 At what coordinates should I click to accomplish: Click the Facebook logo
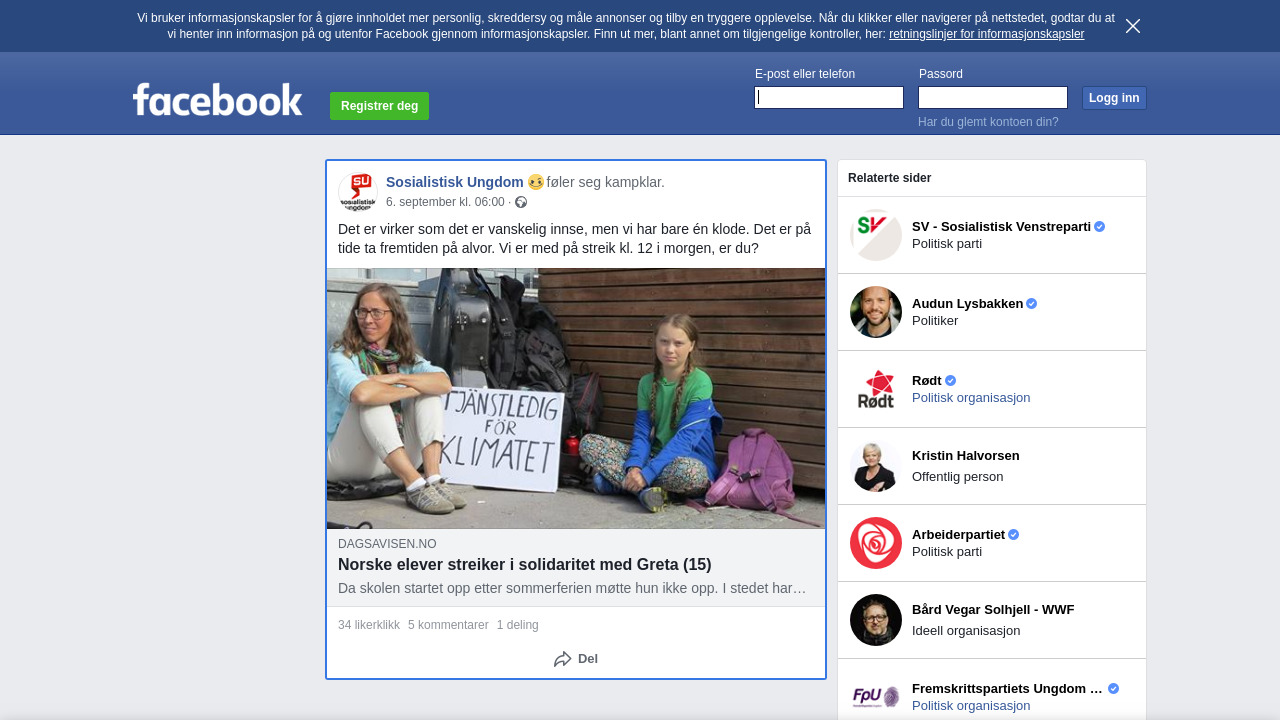[217, 100]
